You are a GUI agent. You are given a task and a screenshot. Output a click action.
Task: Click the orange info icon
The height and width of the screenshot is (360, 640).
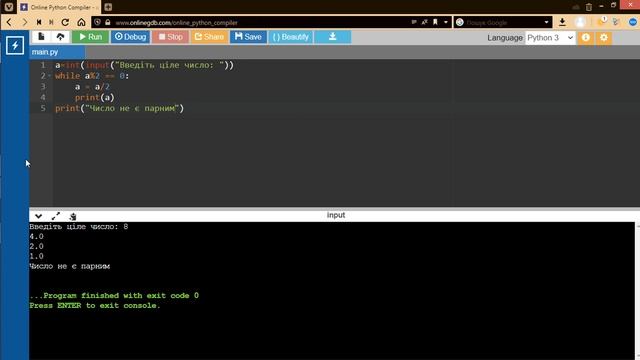tap(586, 38)
